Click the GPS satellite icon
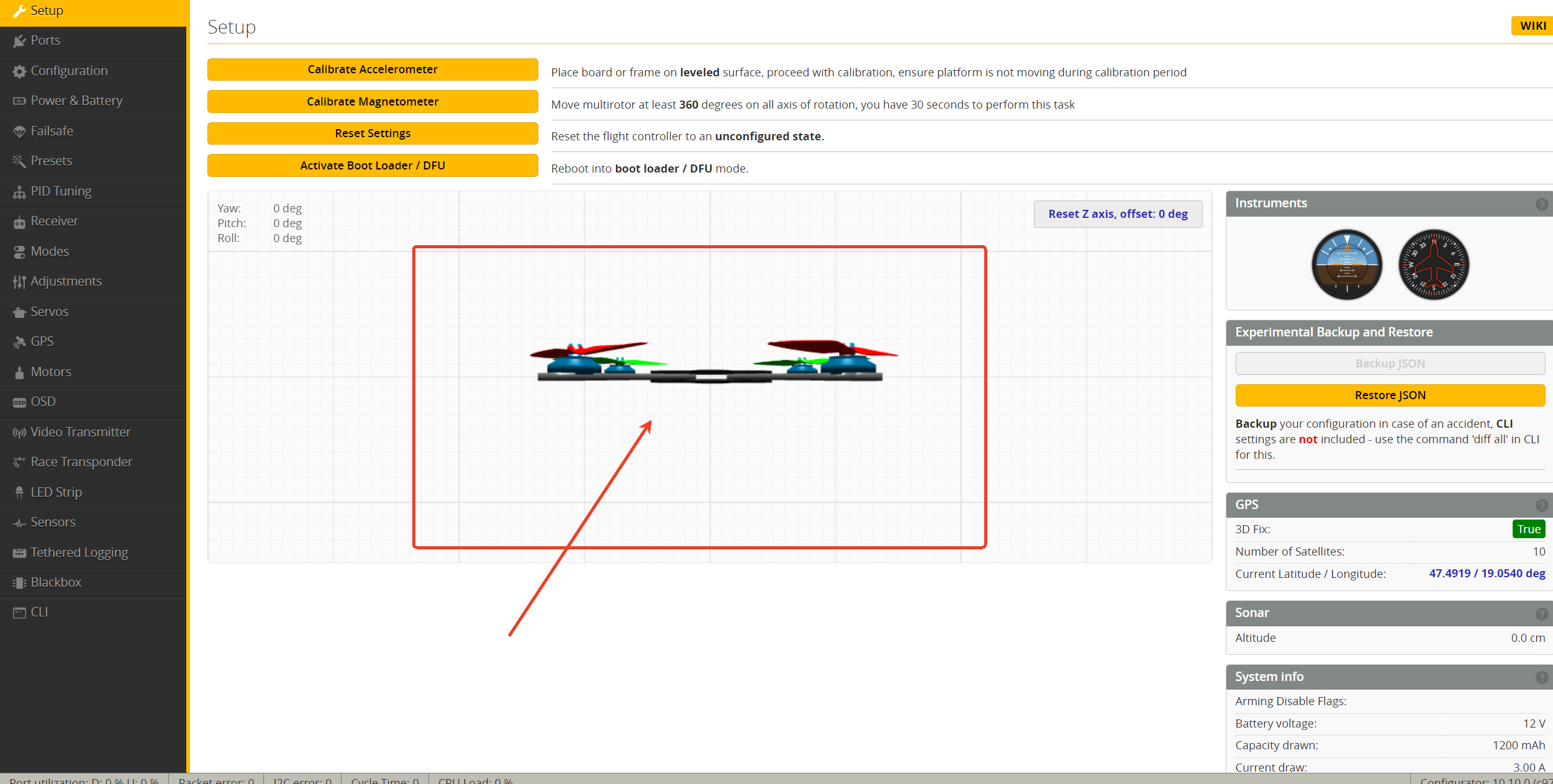This screenshot has width=1553, height=784. coord(19,342)
